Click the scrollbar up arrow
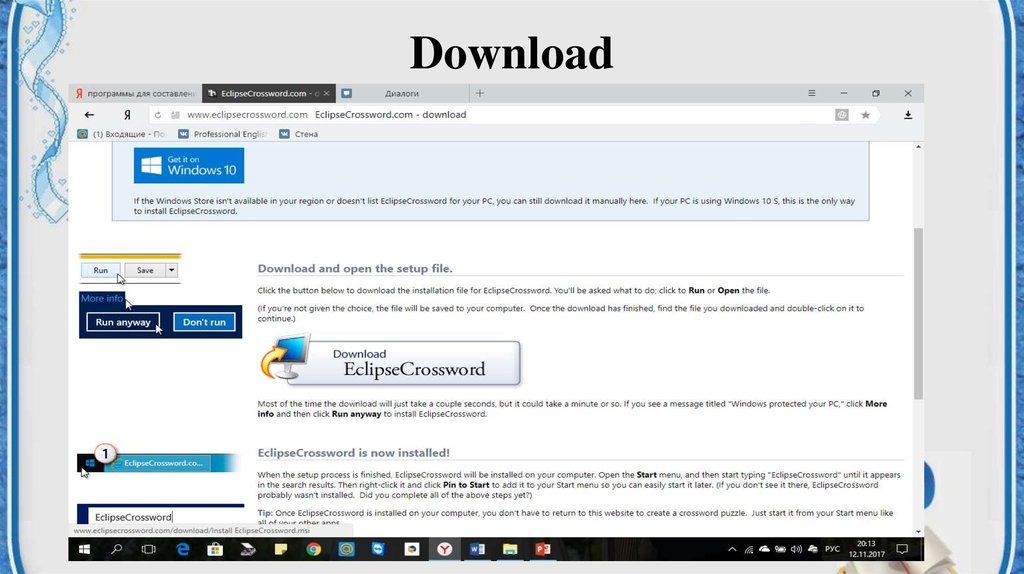The width and height of the screenshot is (1024, 574). pyautogui.click(x=918, y=147)
